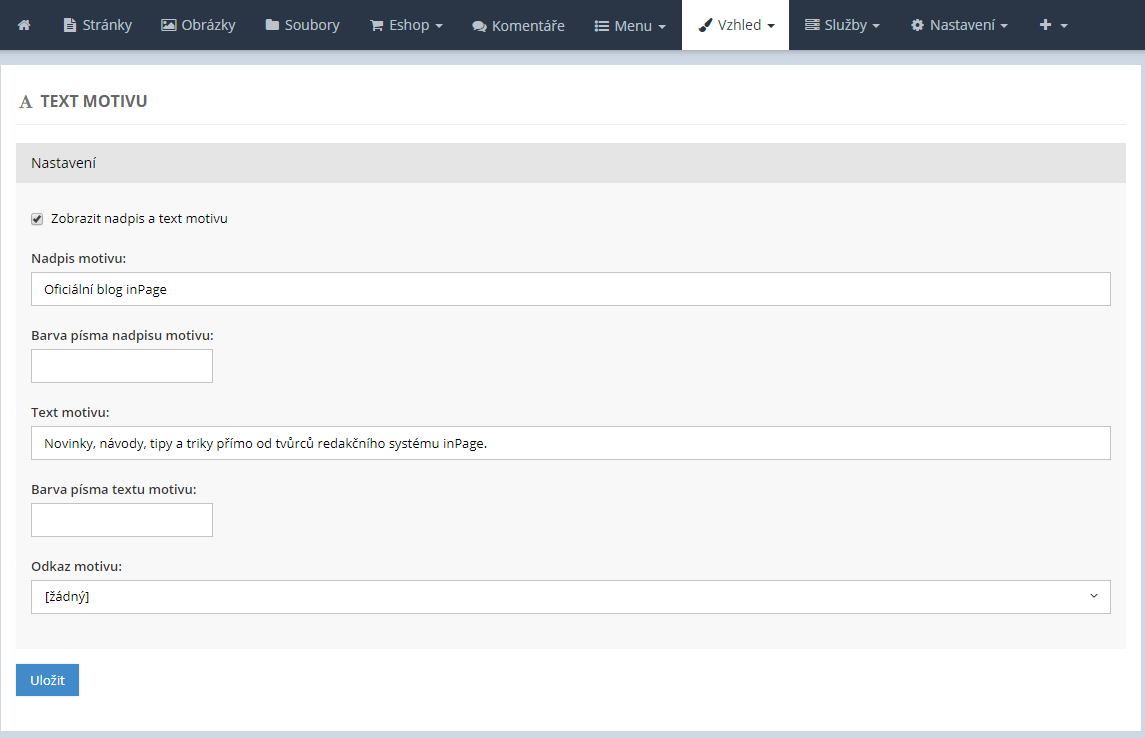Open the Menu navigation dropdown
This screenshot has height=738, width=1145.
pyautogui.click(x=630, y=25)
